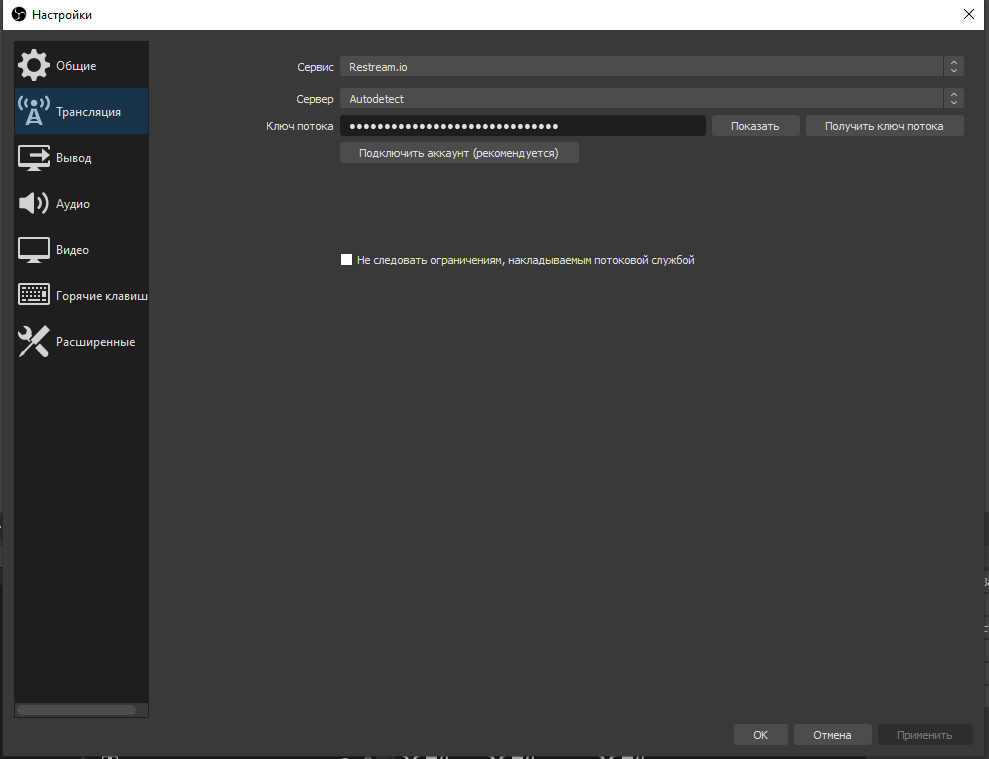The height and width of the screenshot is (759, 989).
Task: Click the Сервис dropdown arrow spinner
Action: pyautogui.click(x=954, y=67)
